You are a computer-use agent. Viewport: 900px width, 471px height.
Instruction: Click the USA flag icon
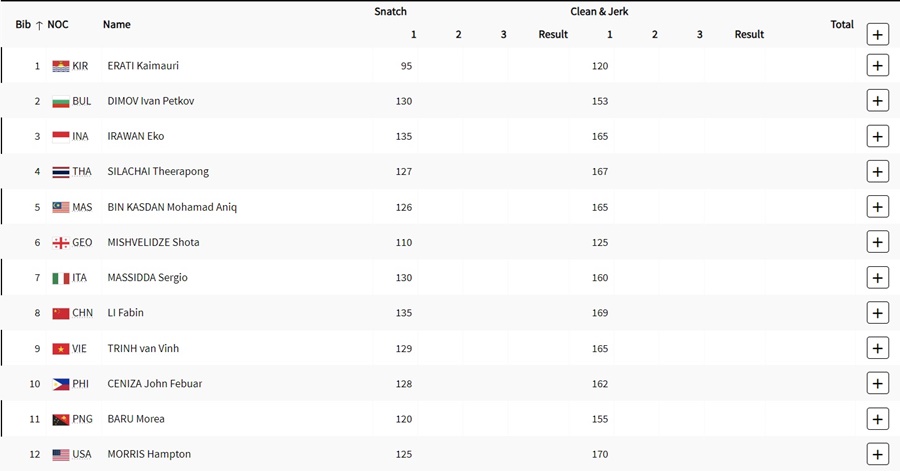[61, 455]
